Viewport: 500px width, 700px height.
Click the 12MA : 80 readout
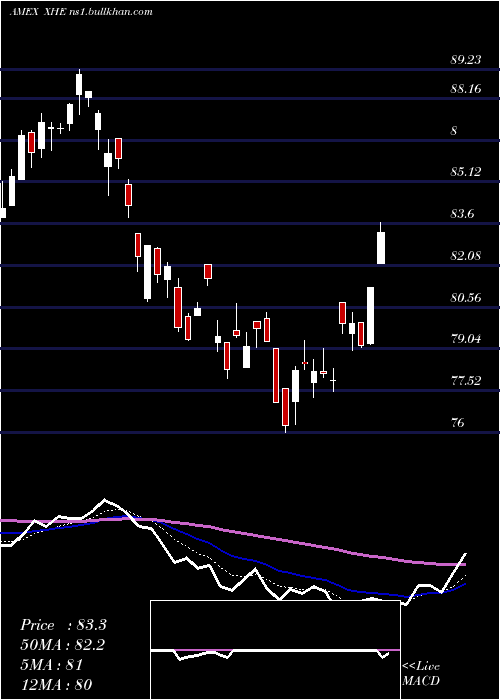coord(56,684)
